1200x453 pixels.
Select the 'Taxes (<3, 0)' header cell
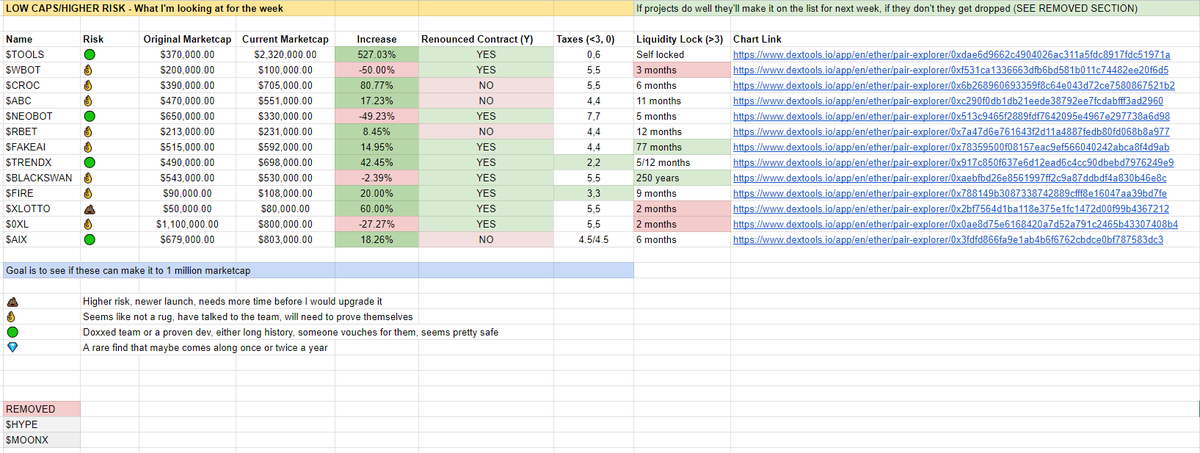pos(592,39)
